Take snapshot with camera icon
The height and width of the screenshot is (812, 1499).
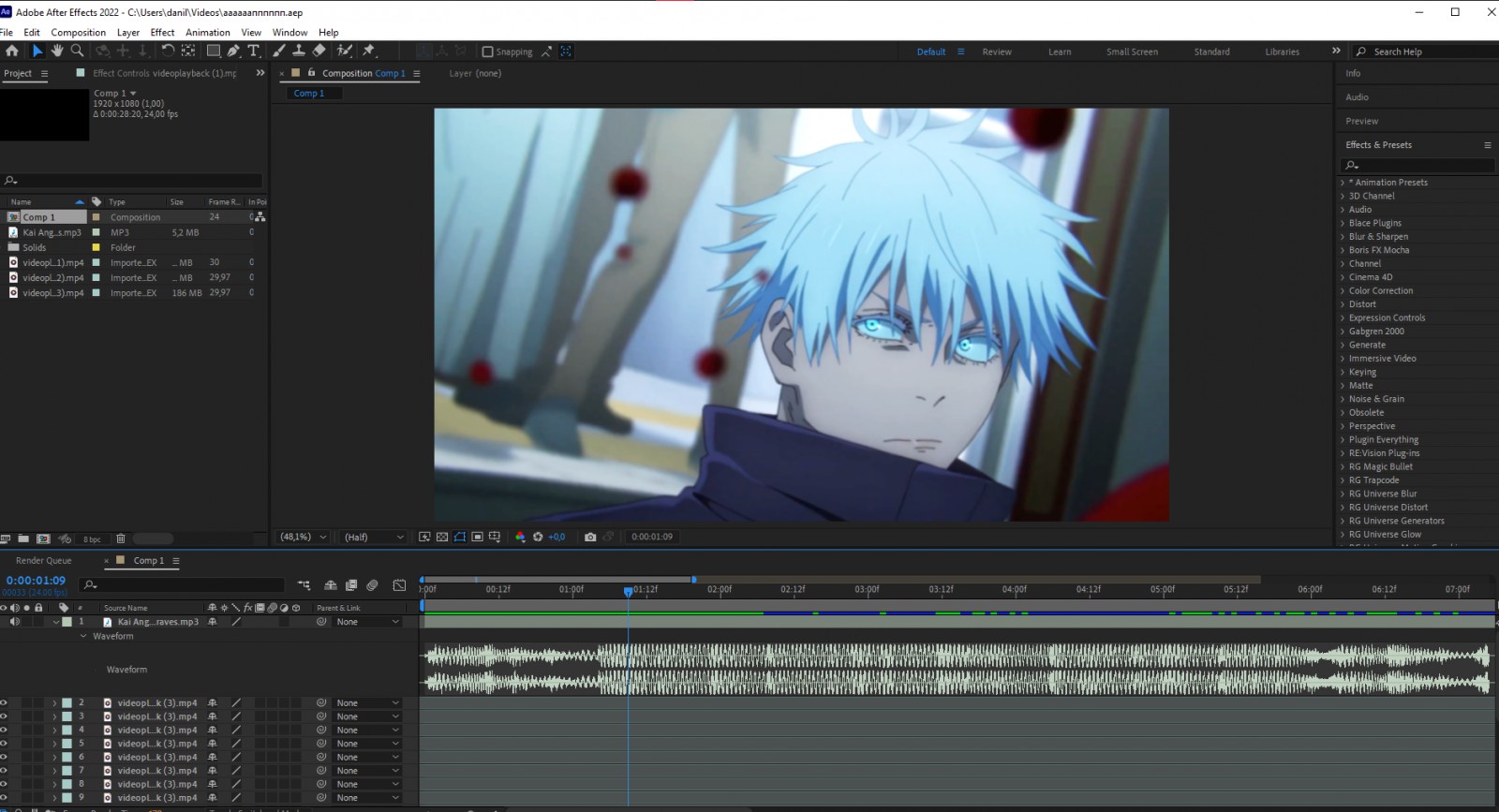590,537
